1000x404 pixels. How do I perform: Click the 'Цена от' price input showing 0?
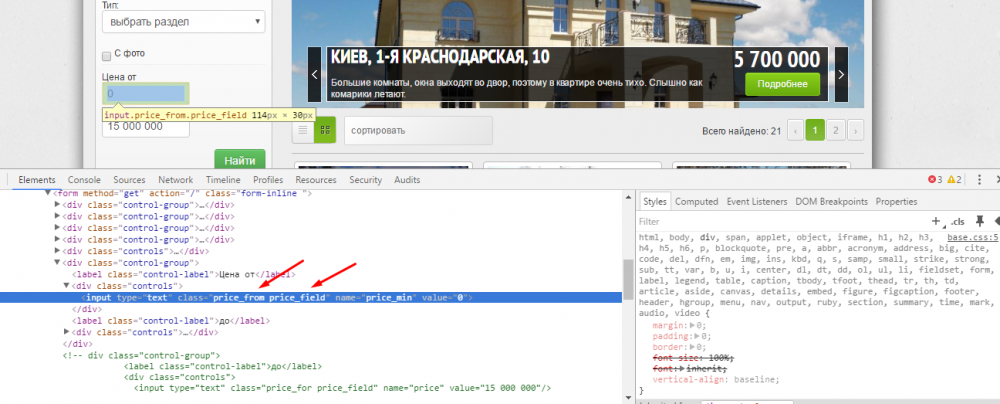146,94
